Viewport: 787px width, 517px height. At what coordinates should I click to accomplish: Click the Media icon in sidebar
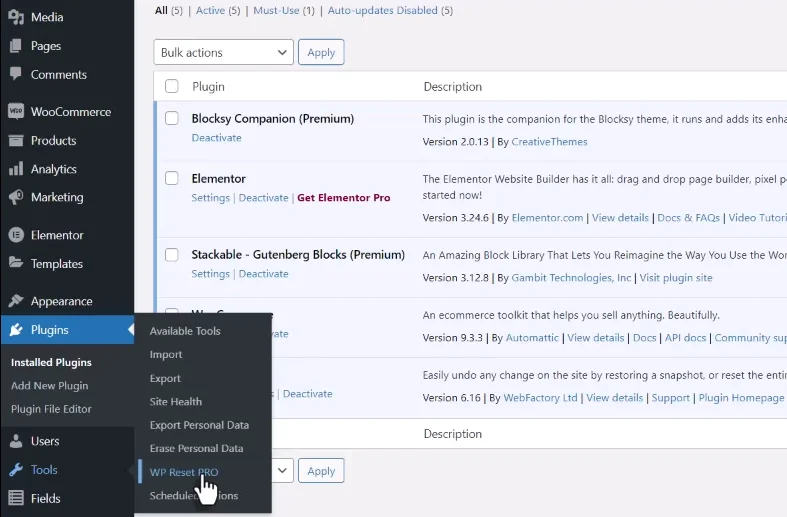[16, 17]
